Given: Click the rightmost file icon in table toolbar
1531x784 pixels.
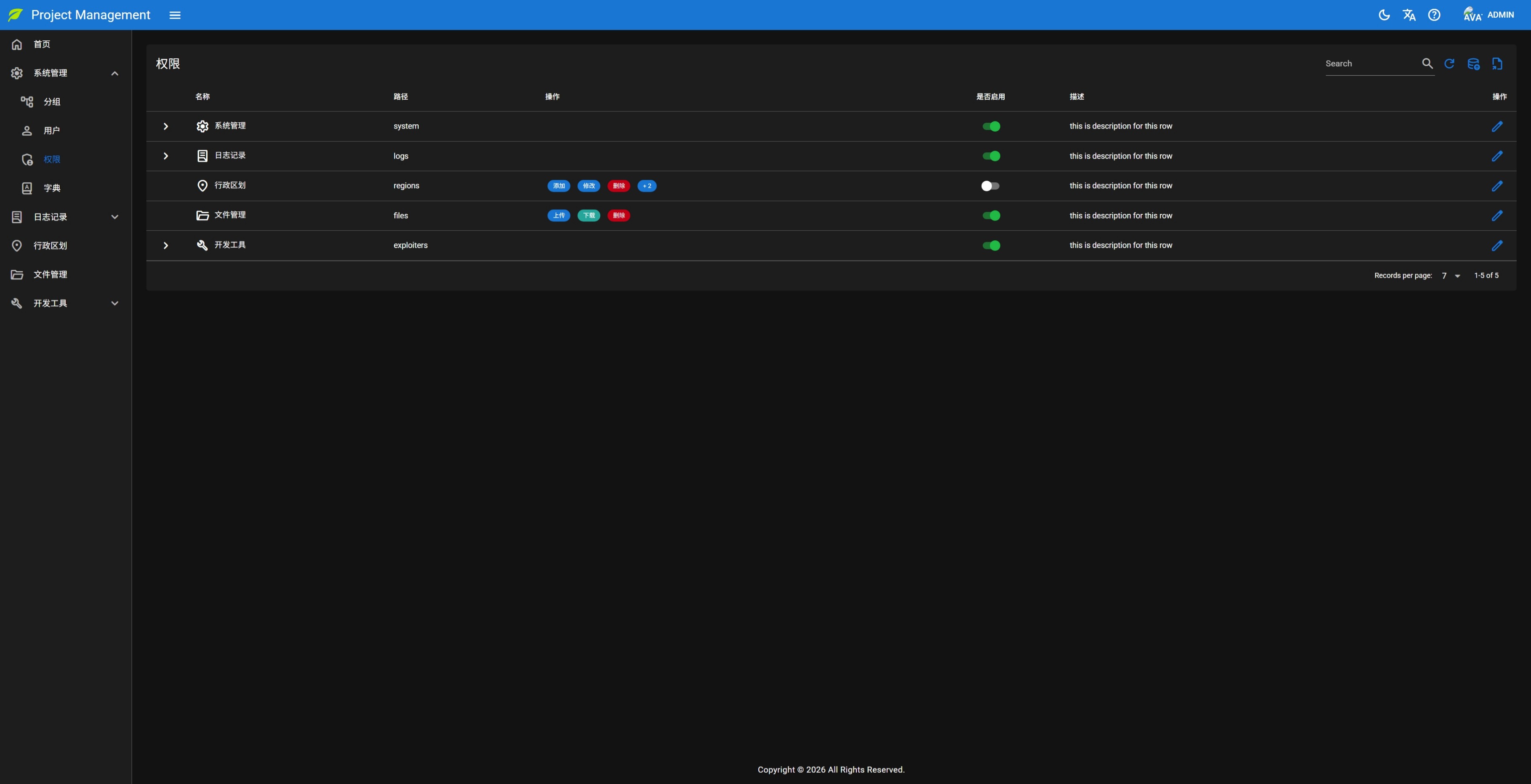Looking at the screenshot, I should (x=1497, y=63).
